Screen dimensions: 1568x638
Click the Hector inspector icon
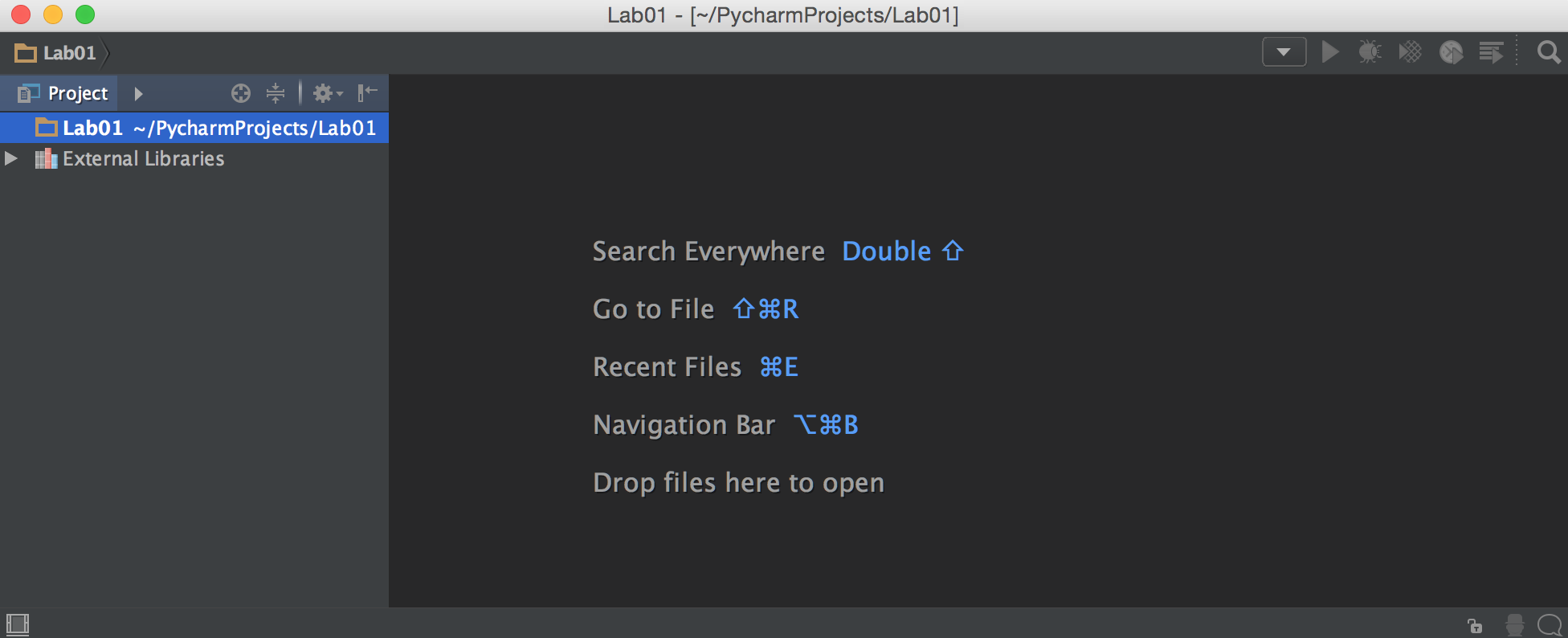click(1514, 625)
